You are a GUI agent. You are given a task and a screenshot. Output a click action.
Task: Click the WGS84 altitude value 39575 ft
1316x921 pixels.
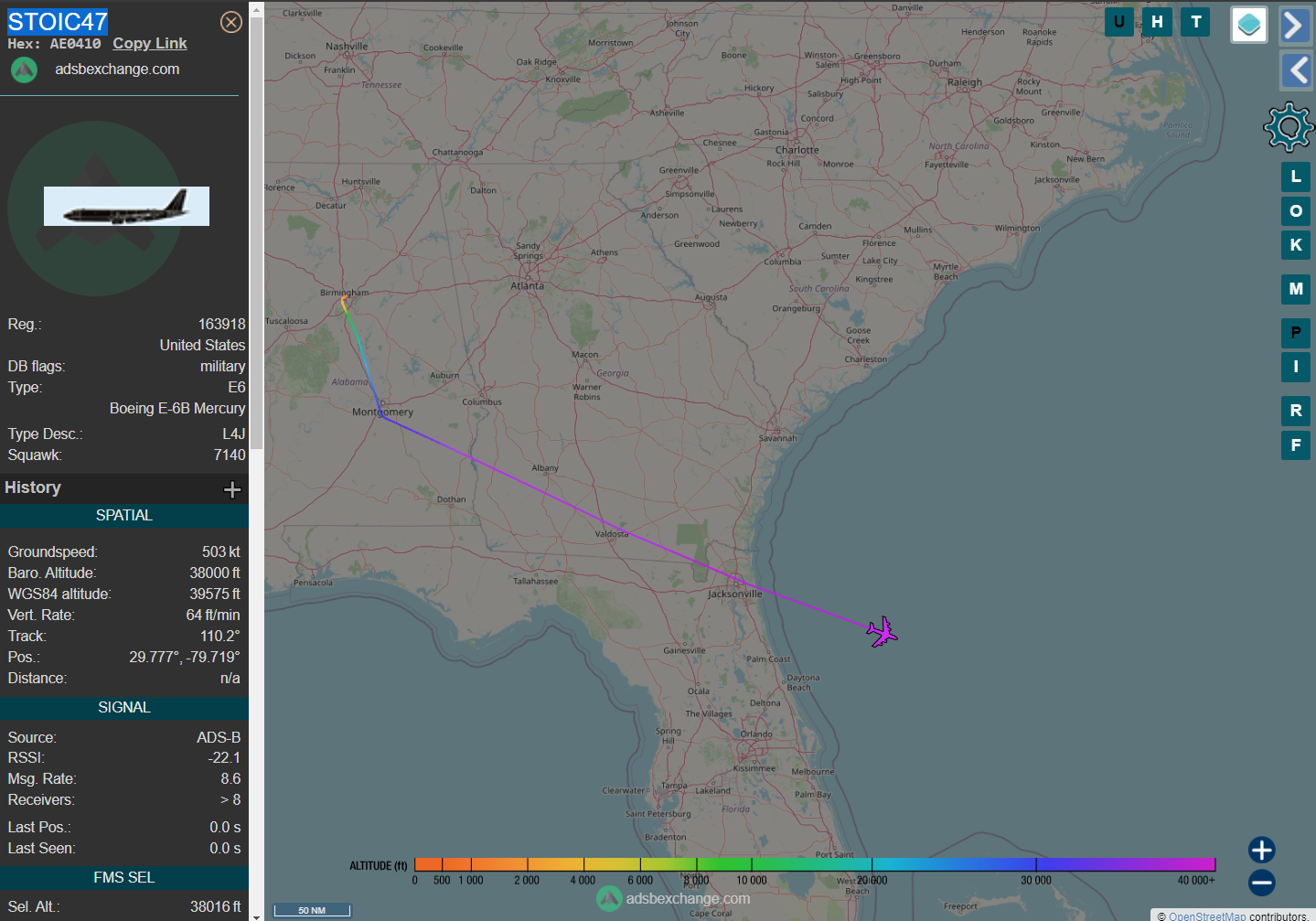coord(215,594)
